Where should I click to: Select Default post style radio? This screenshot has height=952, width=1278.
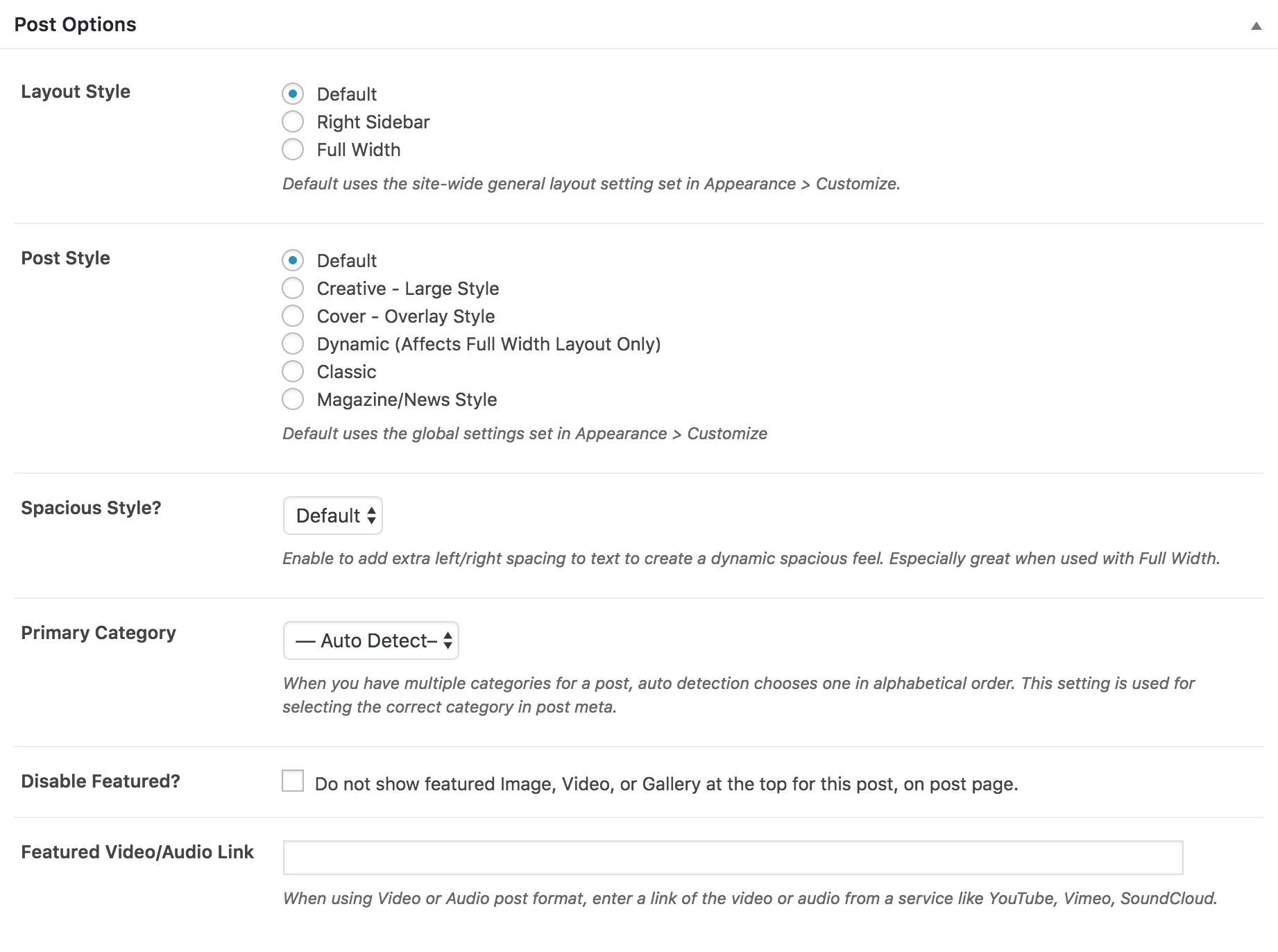tap(293, 260)
